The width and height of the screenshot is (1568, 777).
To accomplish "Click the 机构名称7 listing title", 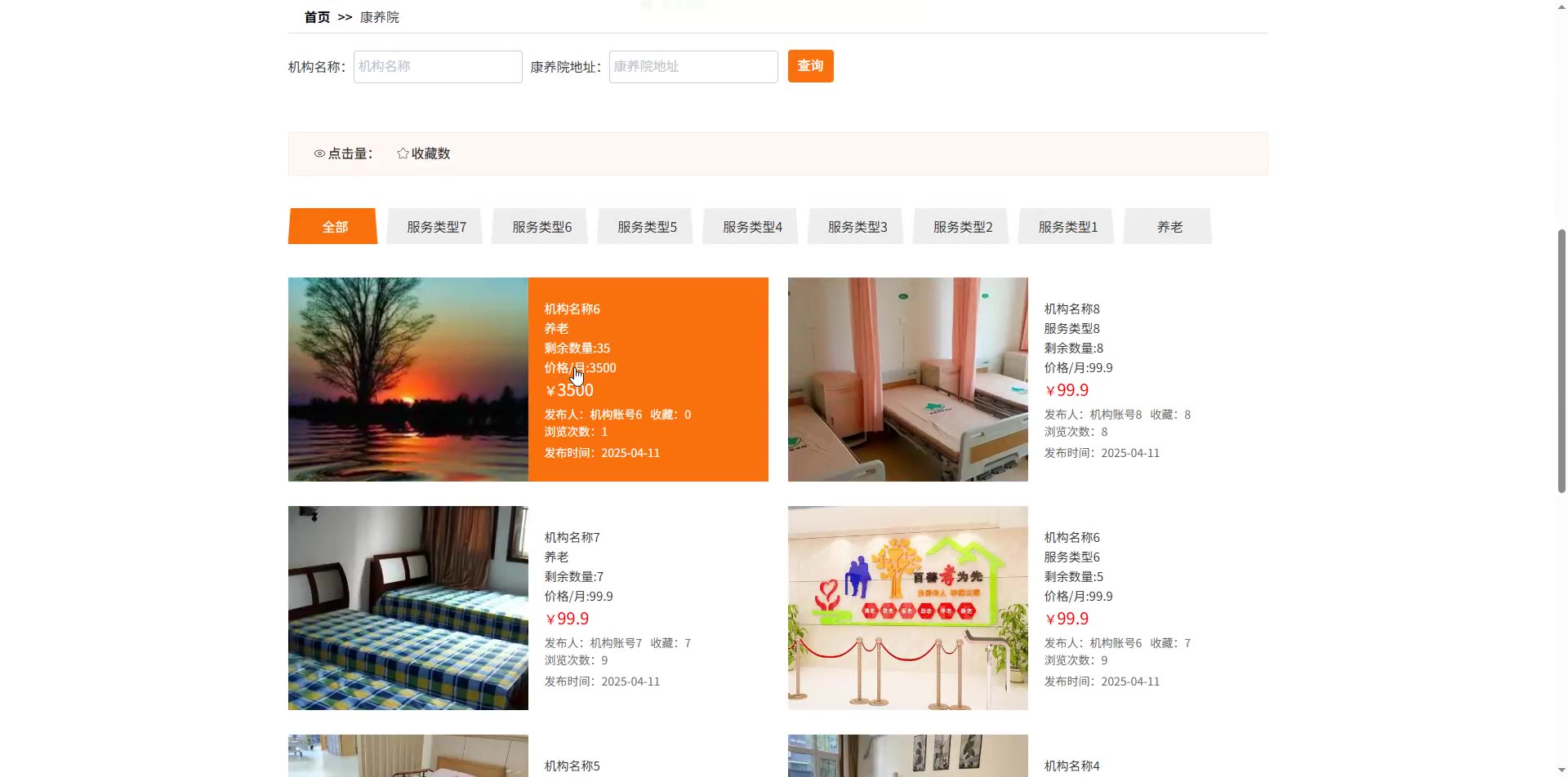I will (x=572, y=538).
